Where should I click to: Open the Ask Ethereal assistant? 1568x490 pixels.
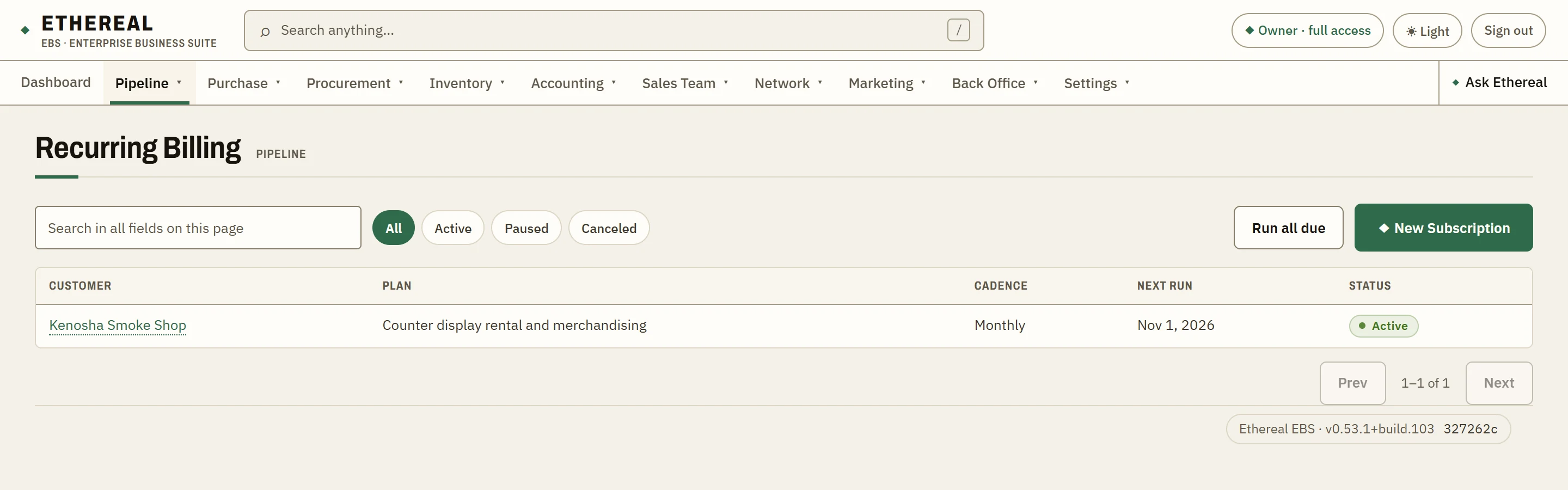click(1499, 83)
